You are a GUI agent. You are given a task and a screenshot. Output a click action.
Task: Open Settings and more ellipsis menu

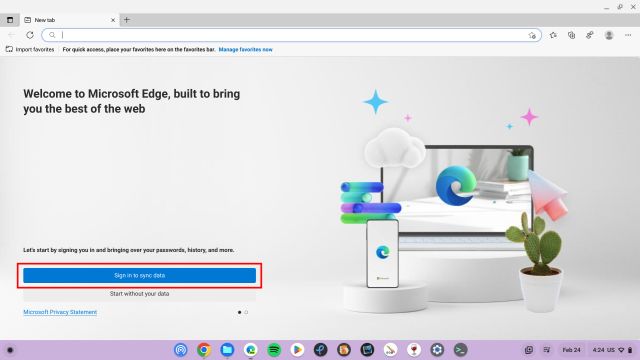pyautogui.click(x=628, y=35)
